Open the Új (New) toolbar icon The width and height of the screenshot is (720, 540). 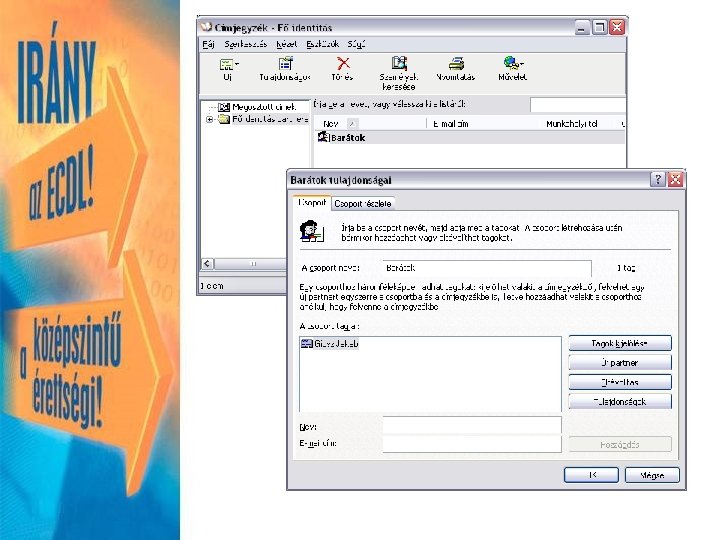tap(226, 65)
